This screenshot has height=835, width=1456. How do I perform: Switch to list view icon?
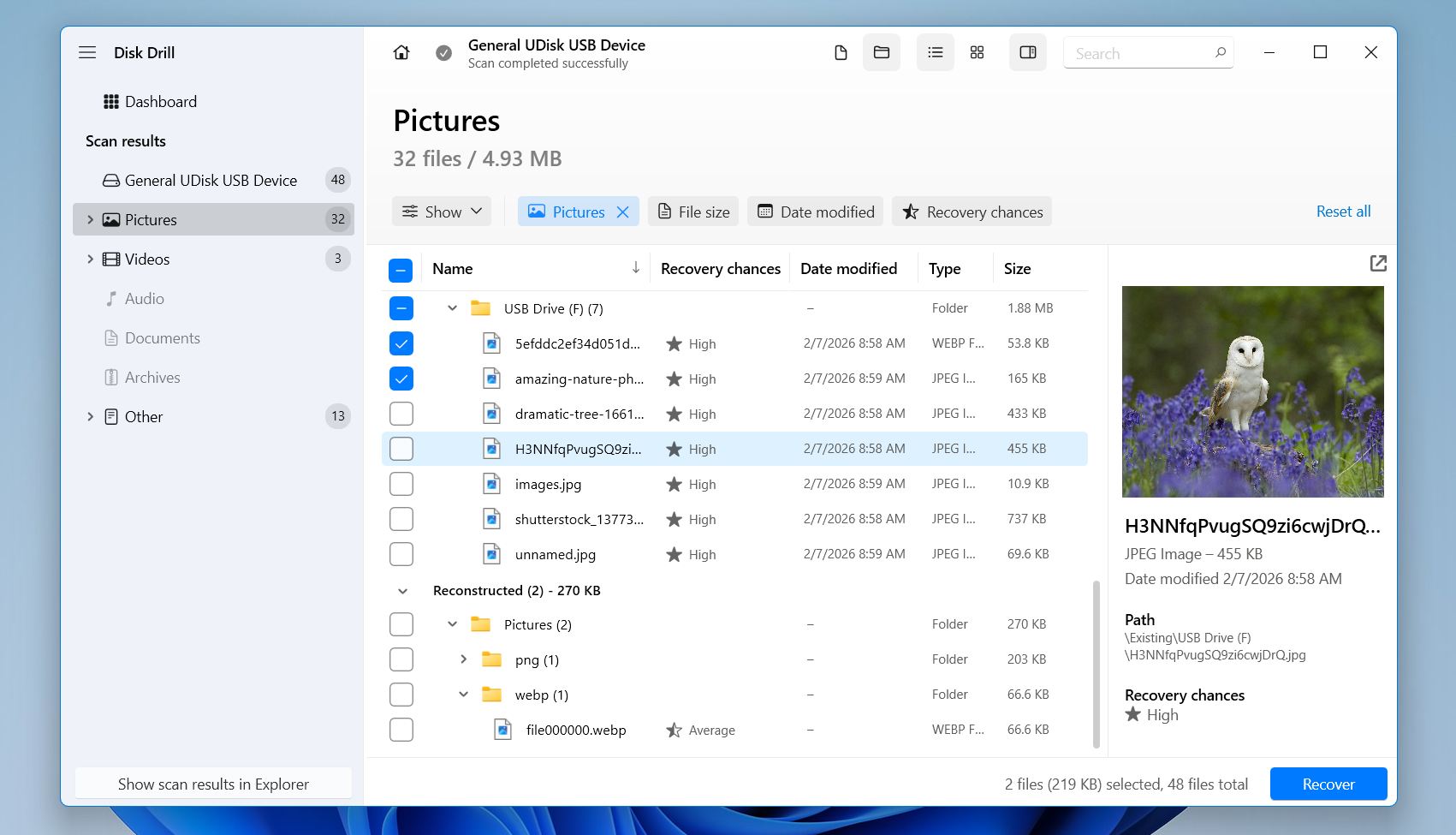click(x=935, y=51)
